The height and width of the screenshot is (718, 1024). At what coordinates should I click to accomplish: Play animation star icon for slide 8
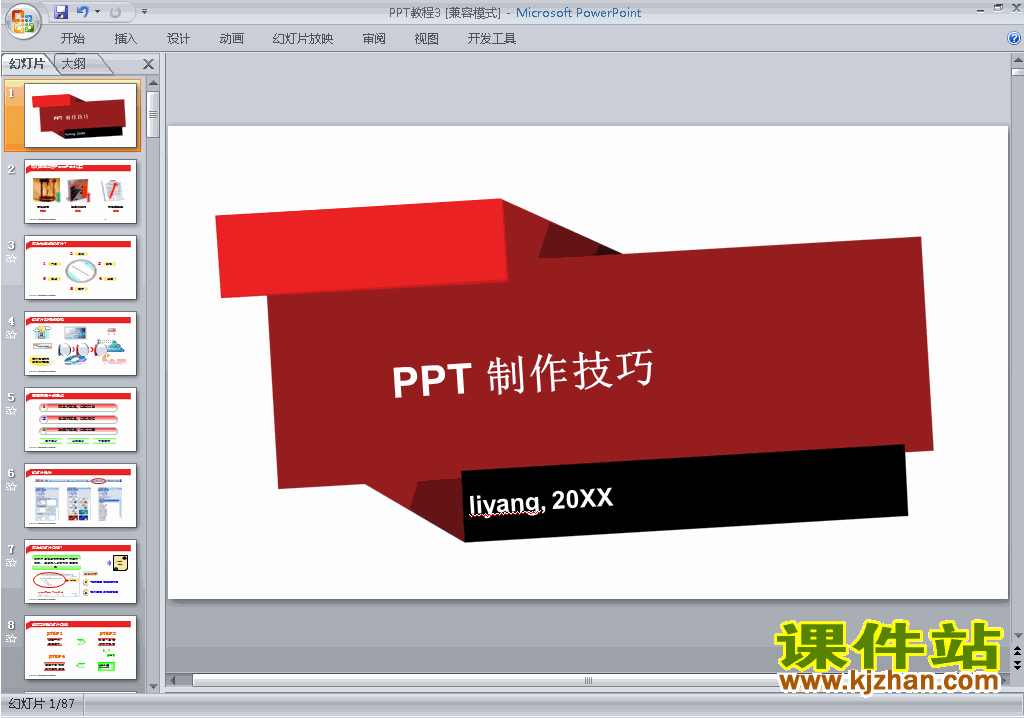11,639
